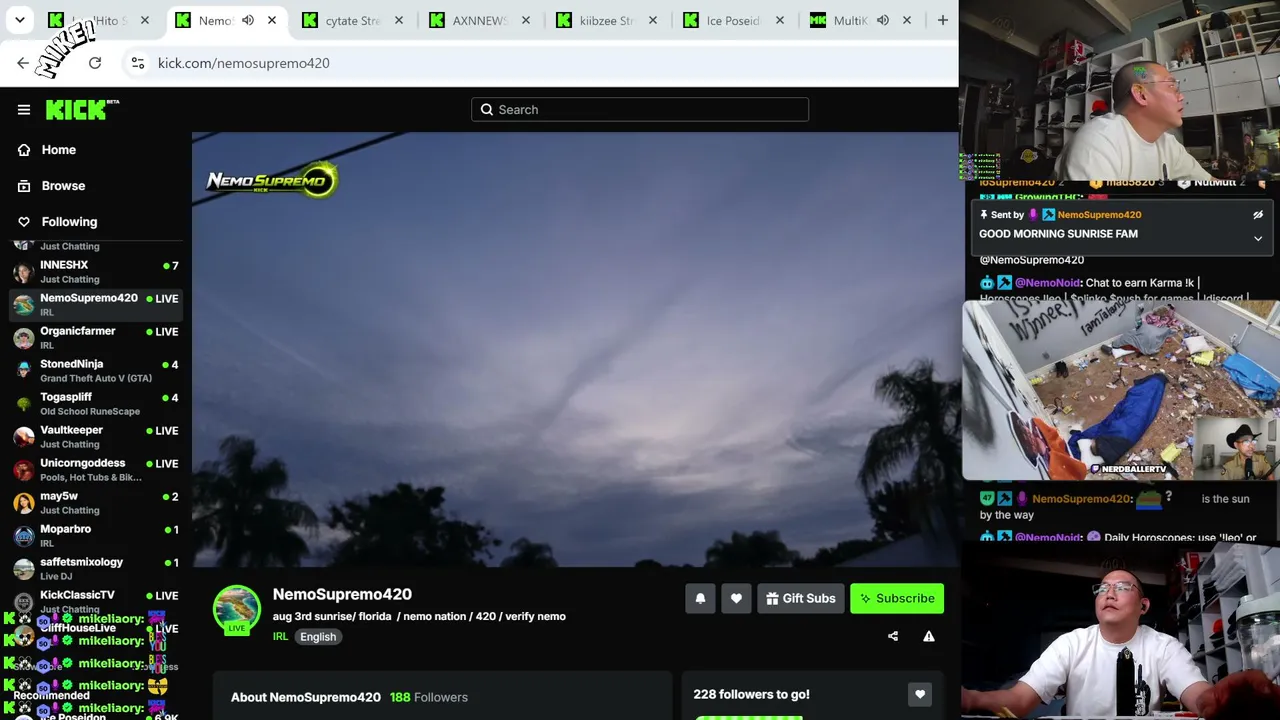This screenshot has width=1280, height=720.
Task: Focus the Kick search box
Action: click(x=640, y=110)
